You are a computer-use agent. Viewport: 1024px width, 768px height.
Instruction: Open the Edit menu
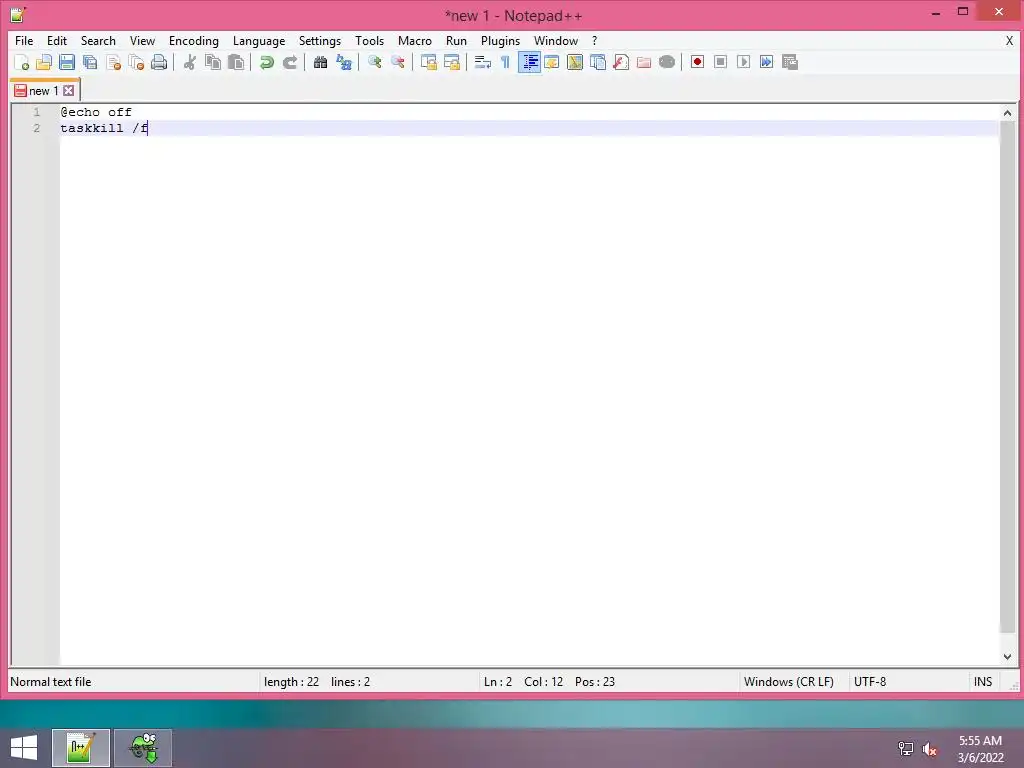(x=57, y=40)
